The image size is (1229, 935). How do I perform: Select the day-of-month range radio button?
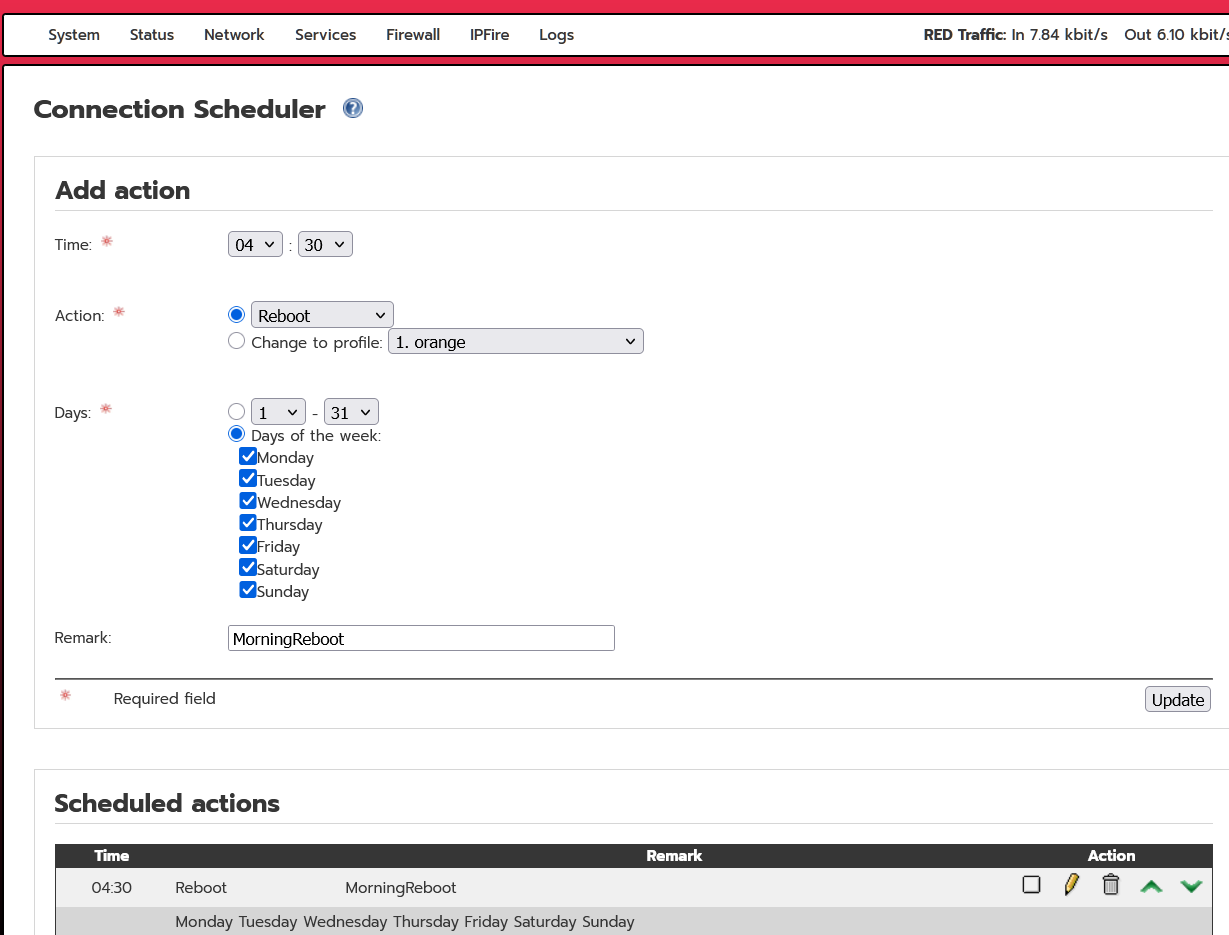click(x=236, y=411)
